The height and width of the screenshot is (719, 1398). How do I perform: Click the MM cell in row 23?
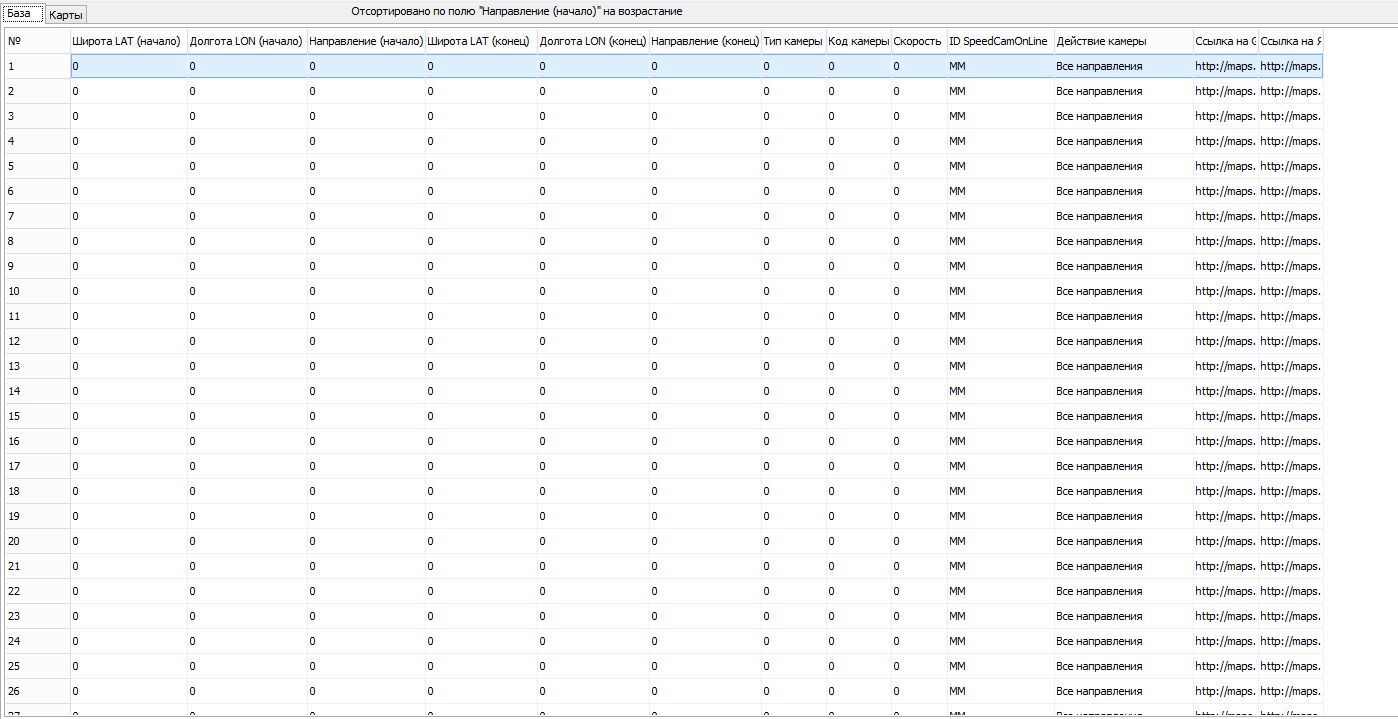[x=957, y=616]
